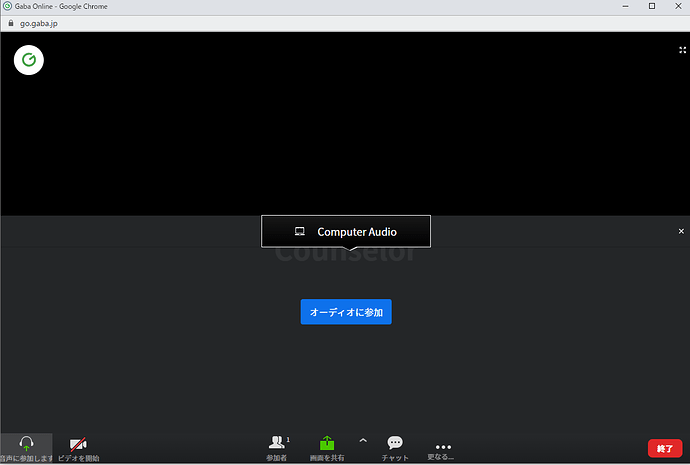Click the blue オーディオに参加 button
Viewport: 690px width, 465px height.
tap(346, 312)
